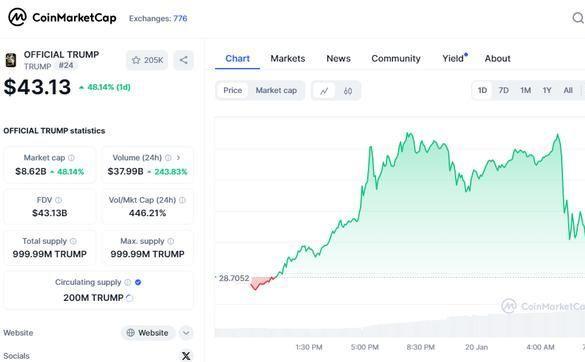This screenshot has width=585, height=362.
Task: Set chart range to 1D
Action: (x=482, y=91)
